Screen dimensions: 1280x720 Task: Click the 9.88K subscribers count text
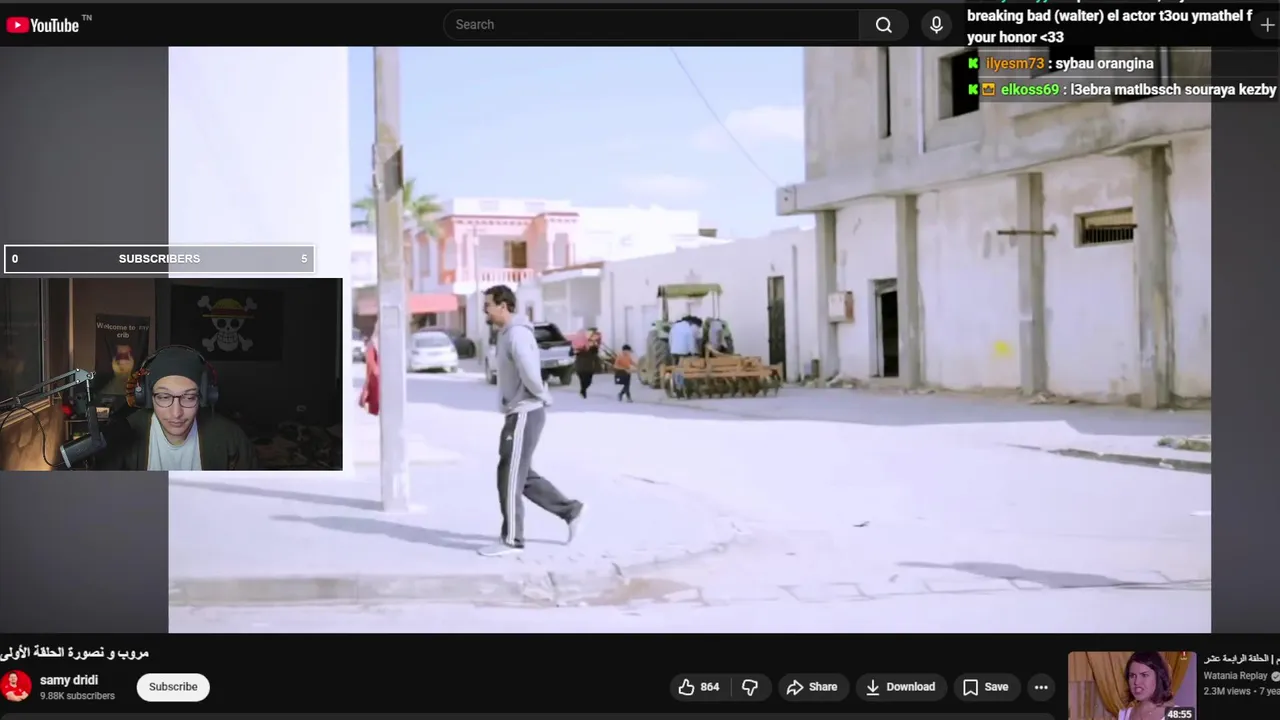coord(77,696)
